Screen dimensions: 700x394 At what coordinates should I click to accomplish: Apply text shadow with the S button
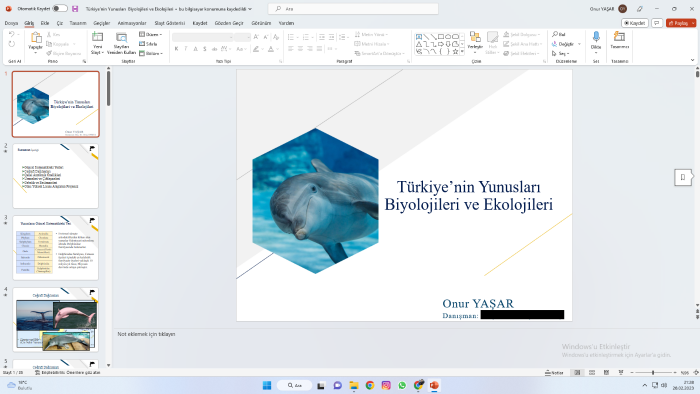204,49
